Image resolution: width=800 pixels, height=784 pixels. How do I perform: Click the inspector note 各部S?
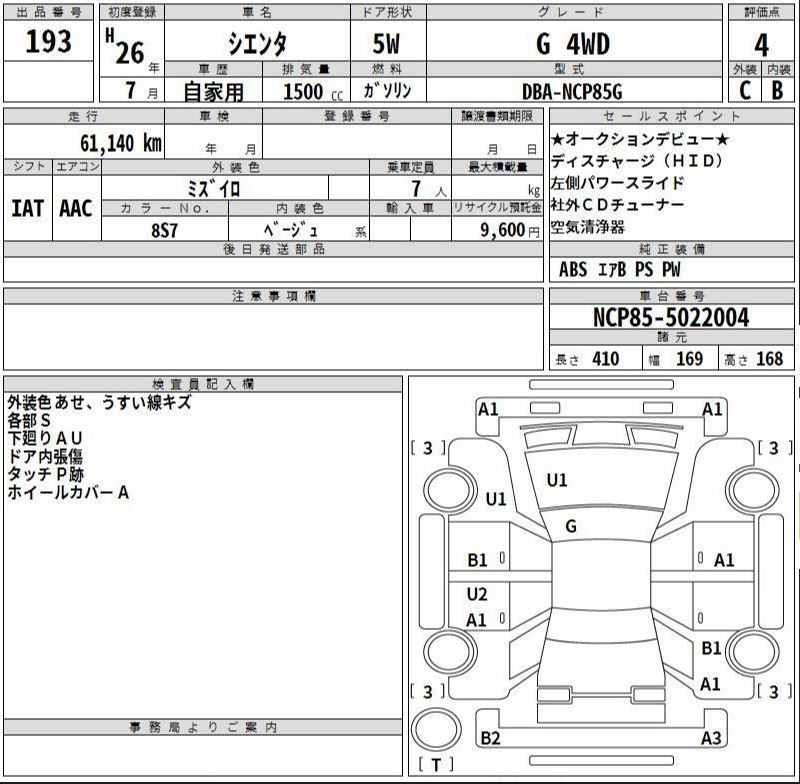[x=29, y=420]
